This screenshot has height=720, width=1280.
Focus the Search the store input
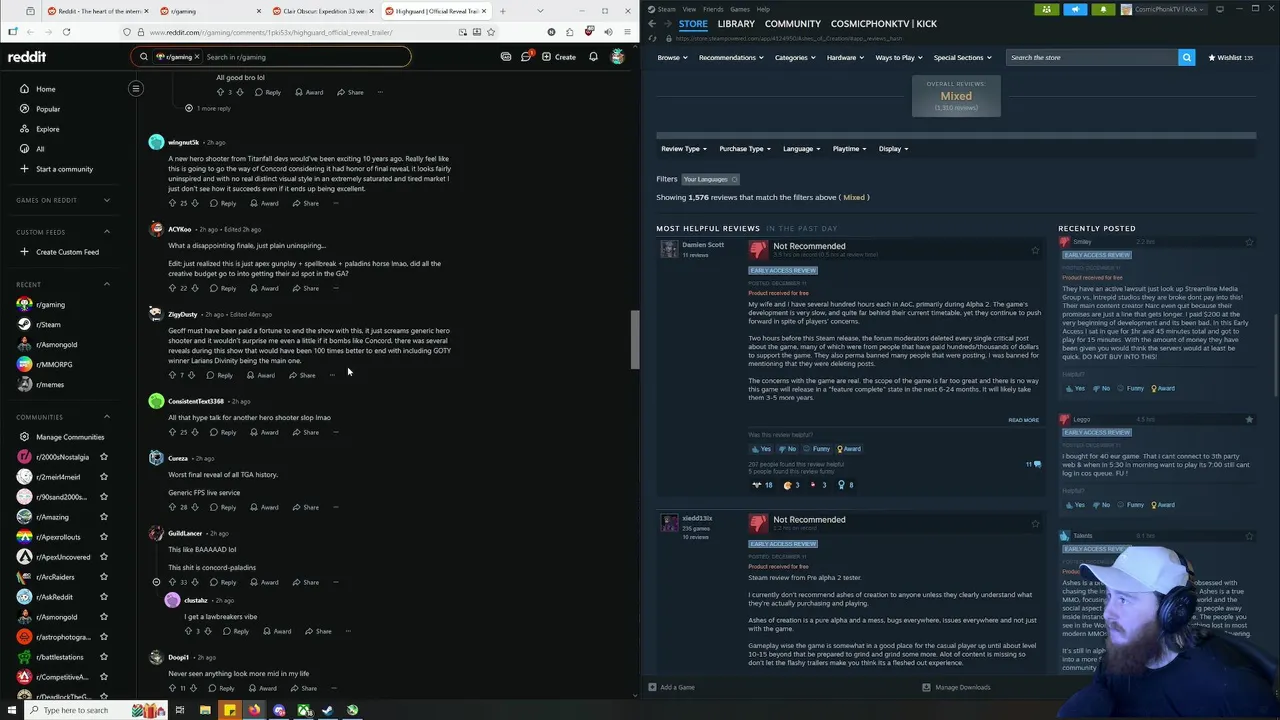click(x=1092, y=57)
